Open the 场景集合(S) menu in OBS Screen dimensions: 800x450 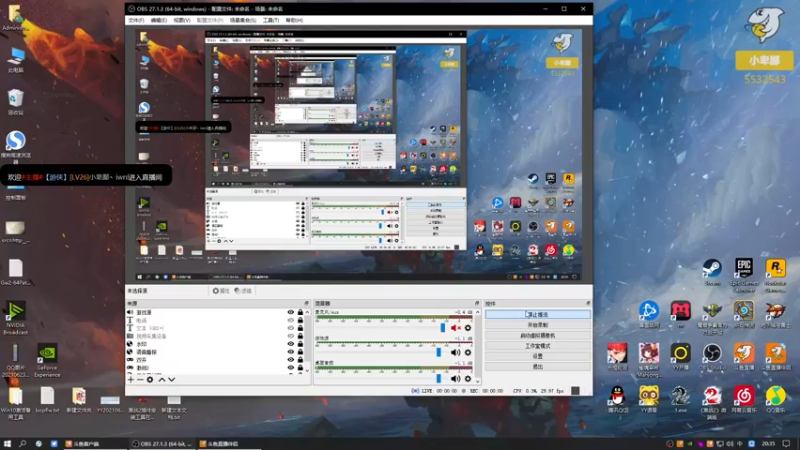[243, 20]
